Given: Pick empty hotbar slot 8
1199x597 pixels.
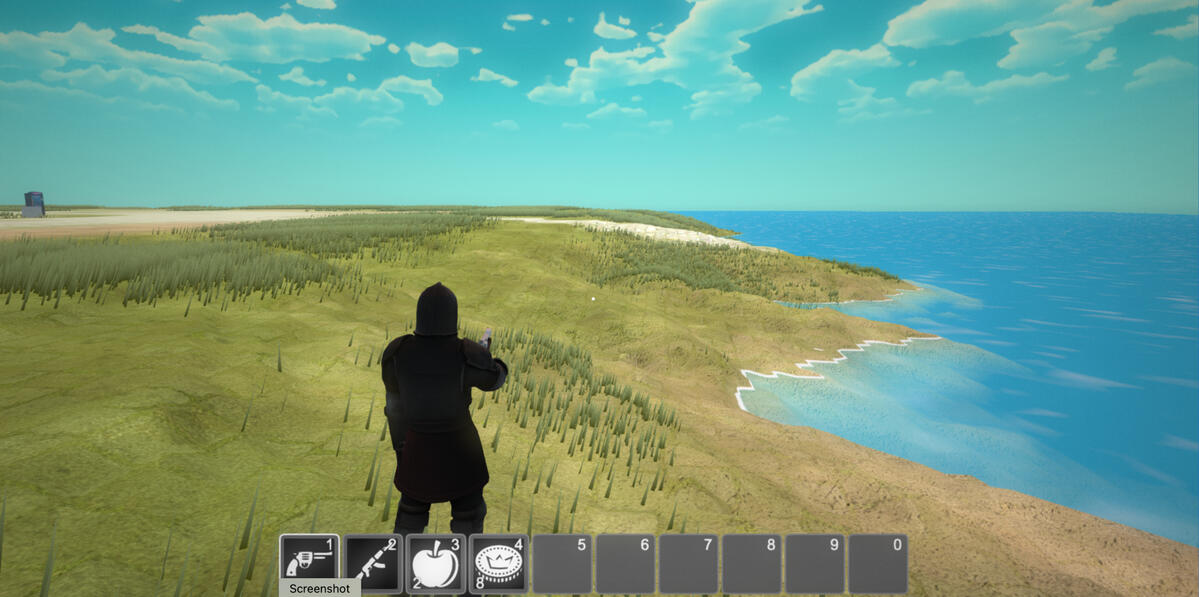Looking at the screenshot, I should point(752,563).
